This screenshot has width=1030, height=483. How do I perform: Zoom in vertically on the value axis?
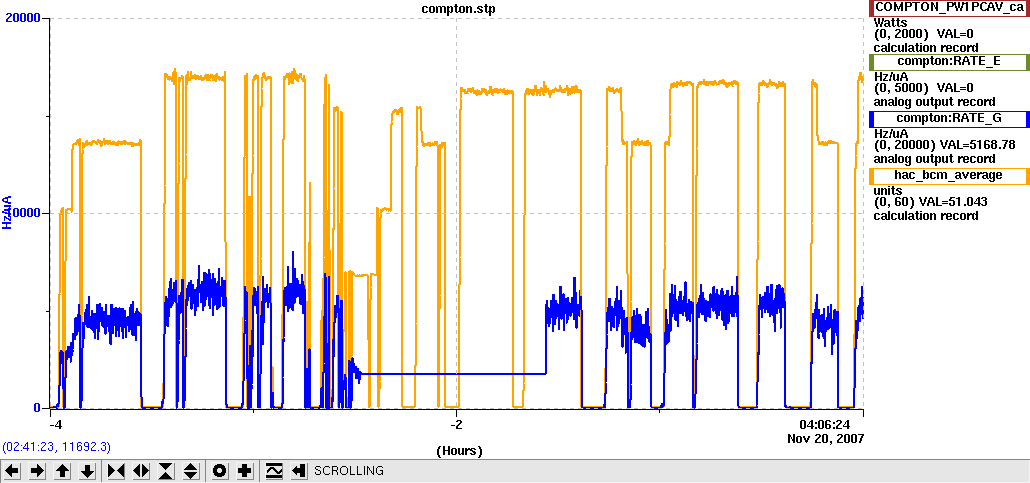click(166, 471)
